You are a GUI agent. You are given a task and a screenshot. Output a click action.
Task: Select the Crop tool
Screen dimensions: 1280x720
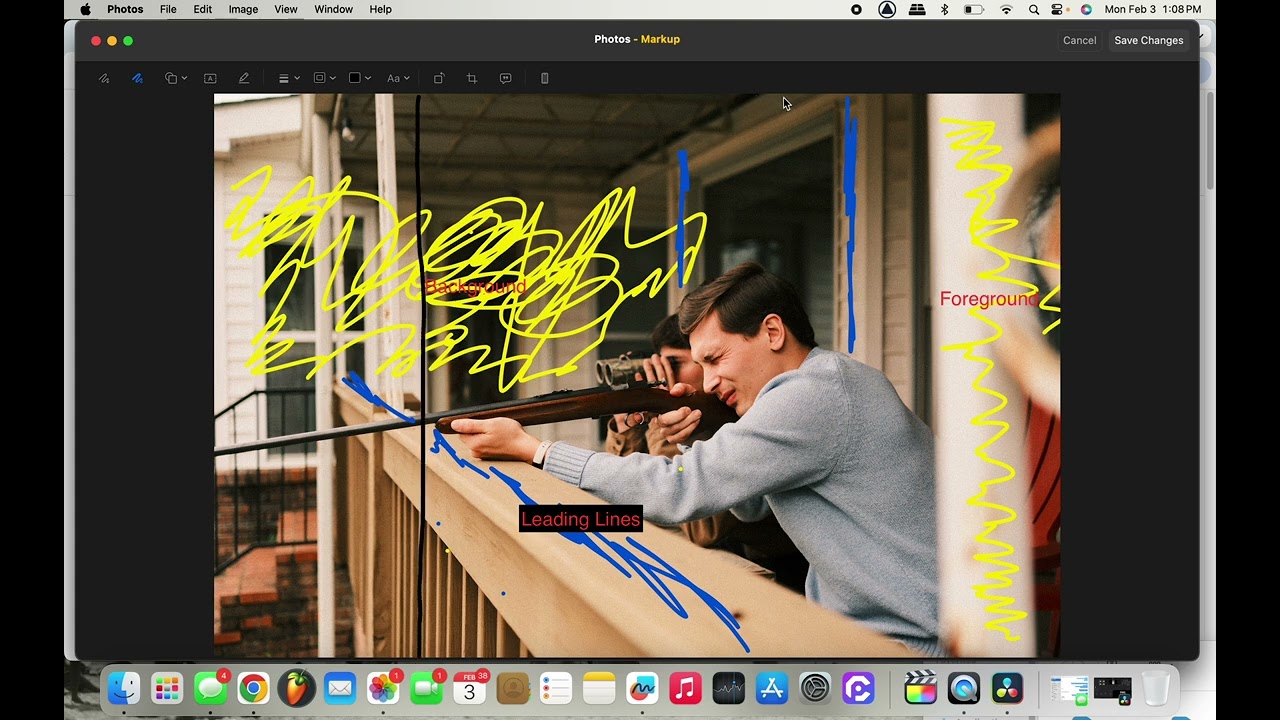pyautogui.click(x=472, y=78)
